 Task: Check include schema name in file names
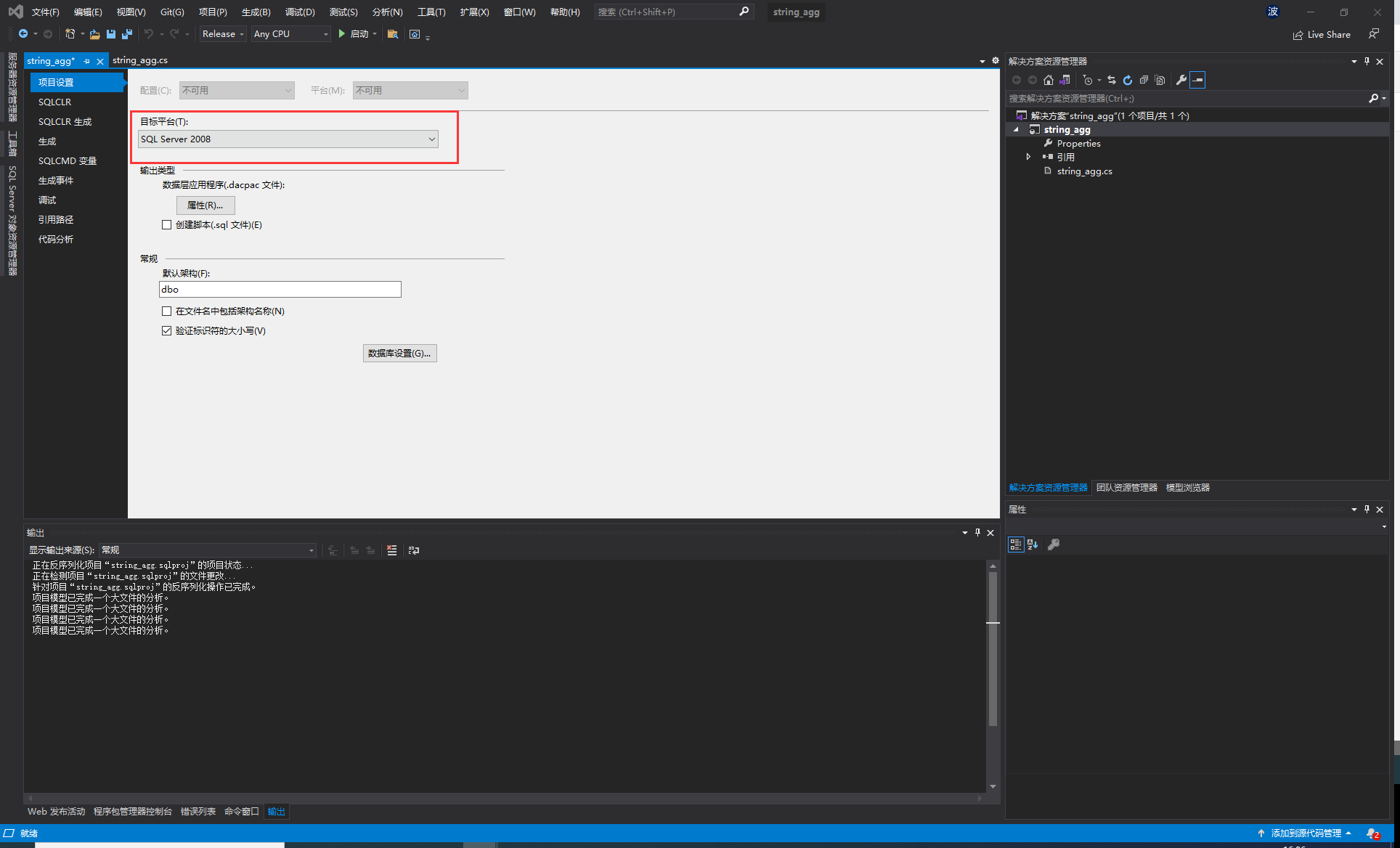pyautogui.click(x=167, y=311)
